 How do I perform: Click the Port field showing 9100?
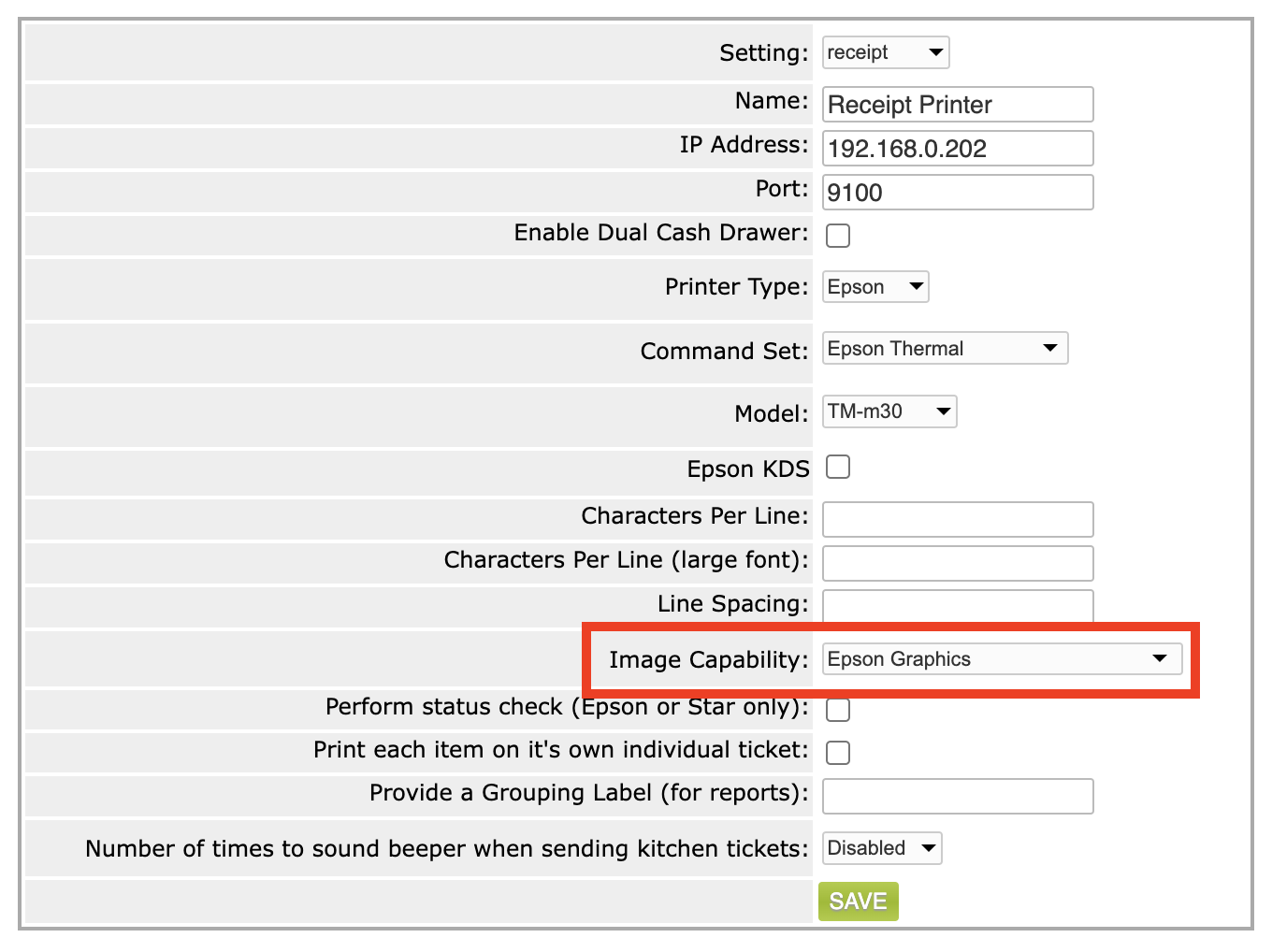point(957,193)
